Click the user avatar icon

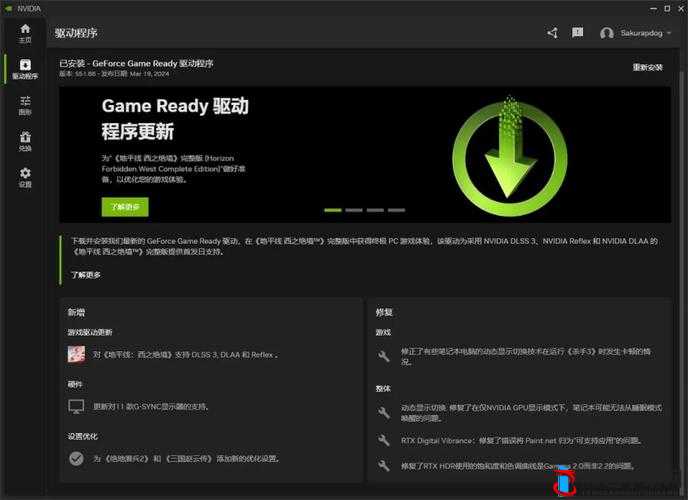click(x=606, y=33)
